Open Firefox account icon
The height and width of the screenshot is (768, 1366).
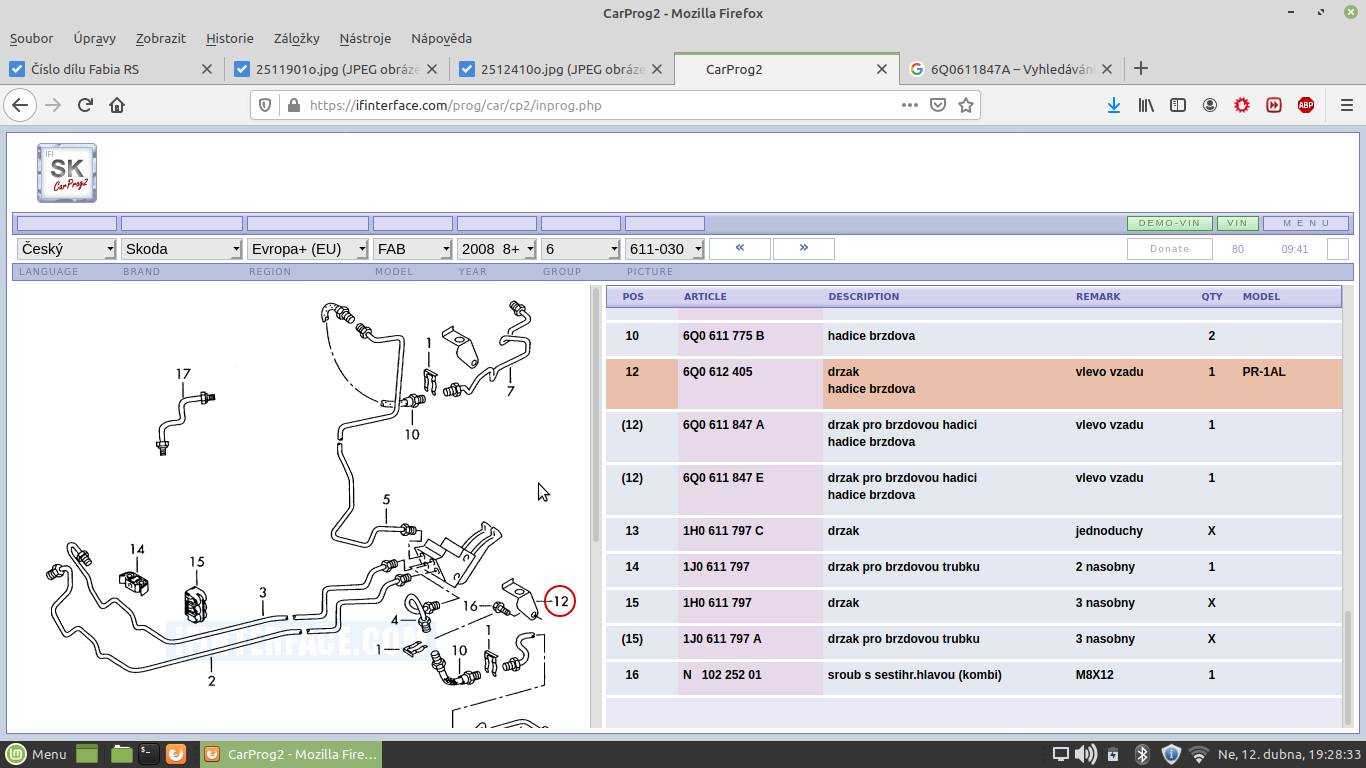[1210, 105]
